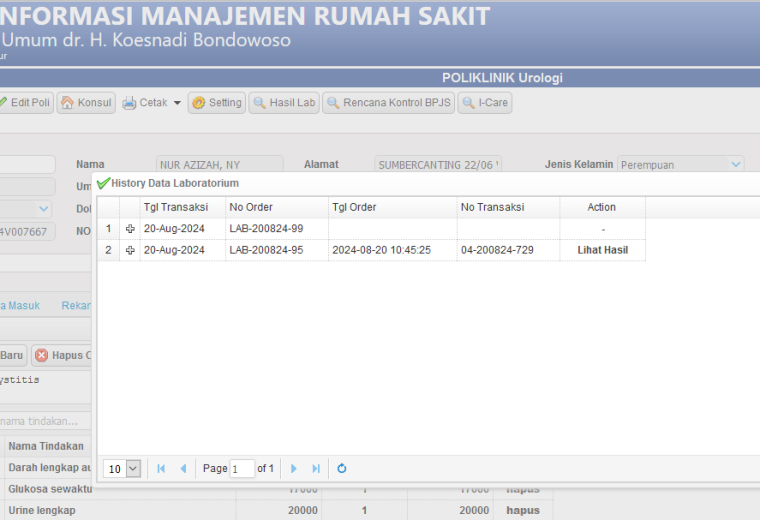Screen dimensions: 760x520
Task: Expand row 1 order LAB-200824-99
Action: [130, 229]
